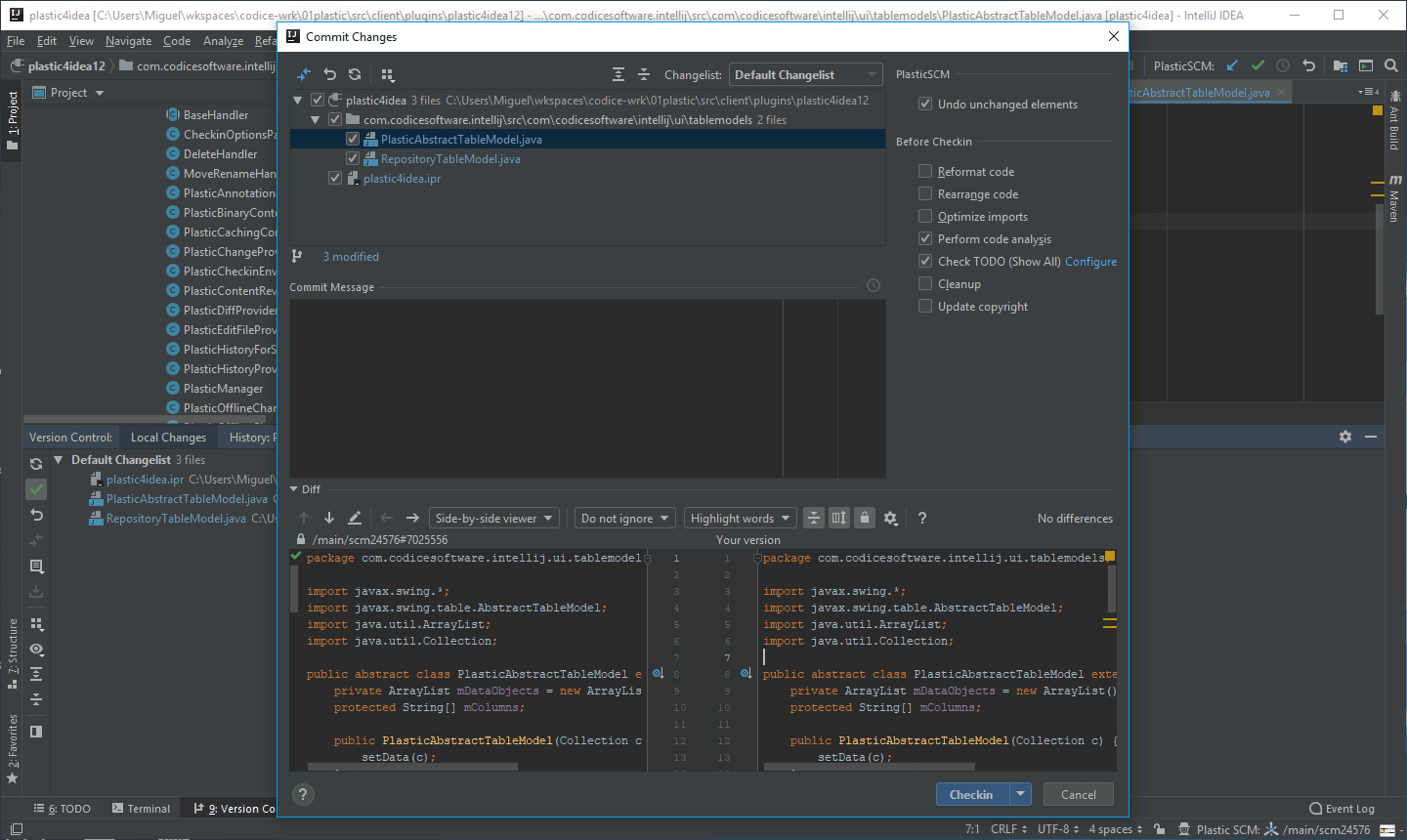Click the Group By icon in commit toolbar
This screenshot has height=840, width=1407.
(x=388, y=74)
